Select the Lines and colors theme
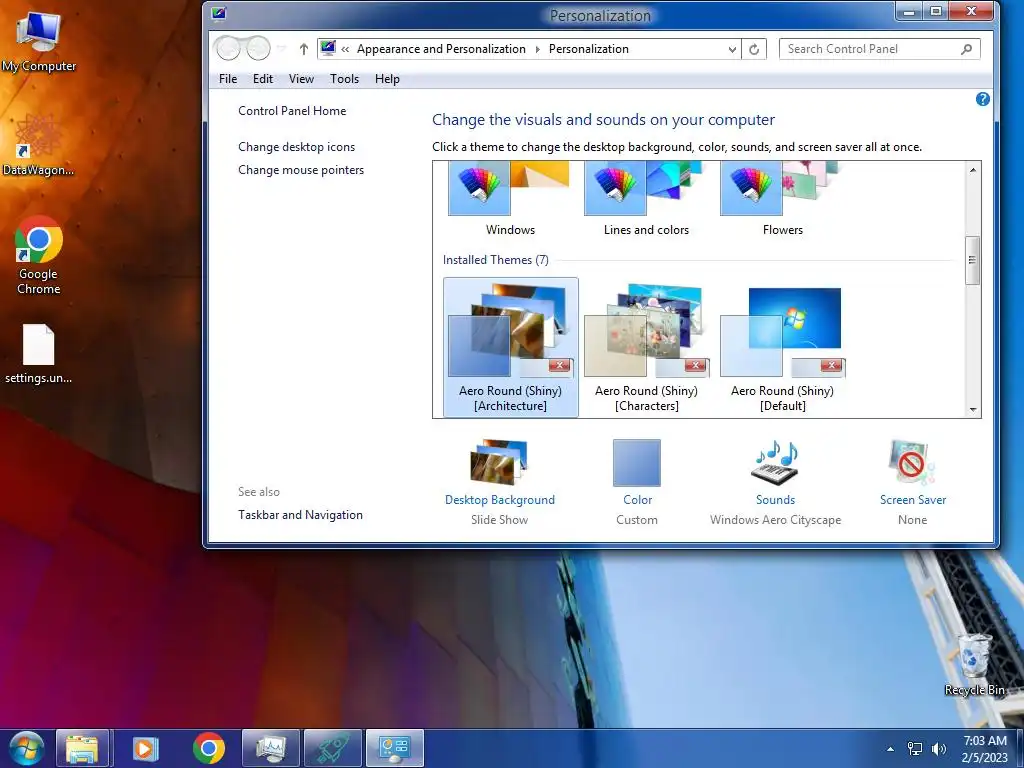This screenshot has height=768, width=1024. pyautogui.click(x=646, y=199)
